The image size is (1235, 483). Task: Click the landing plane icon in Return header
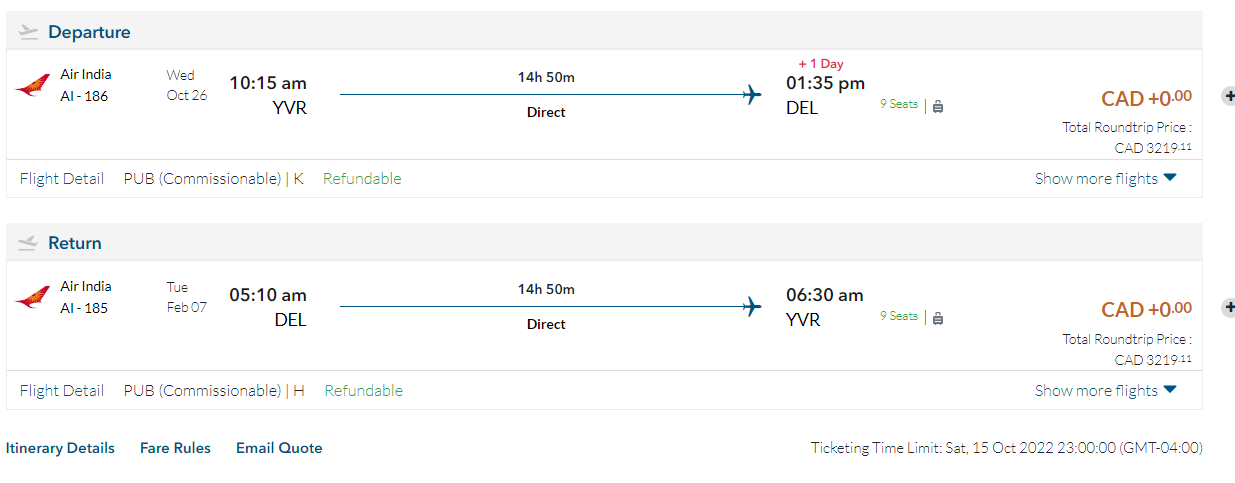(28, 243)
